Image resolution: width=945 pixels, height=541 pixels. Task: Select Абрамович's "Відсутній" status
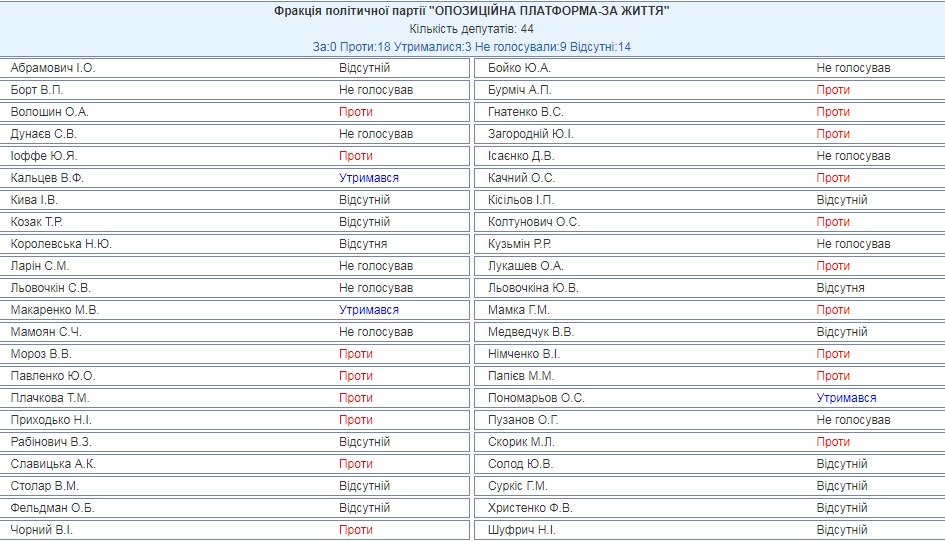365,68
